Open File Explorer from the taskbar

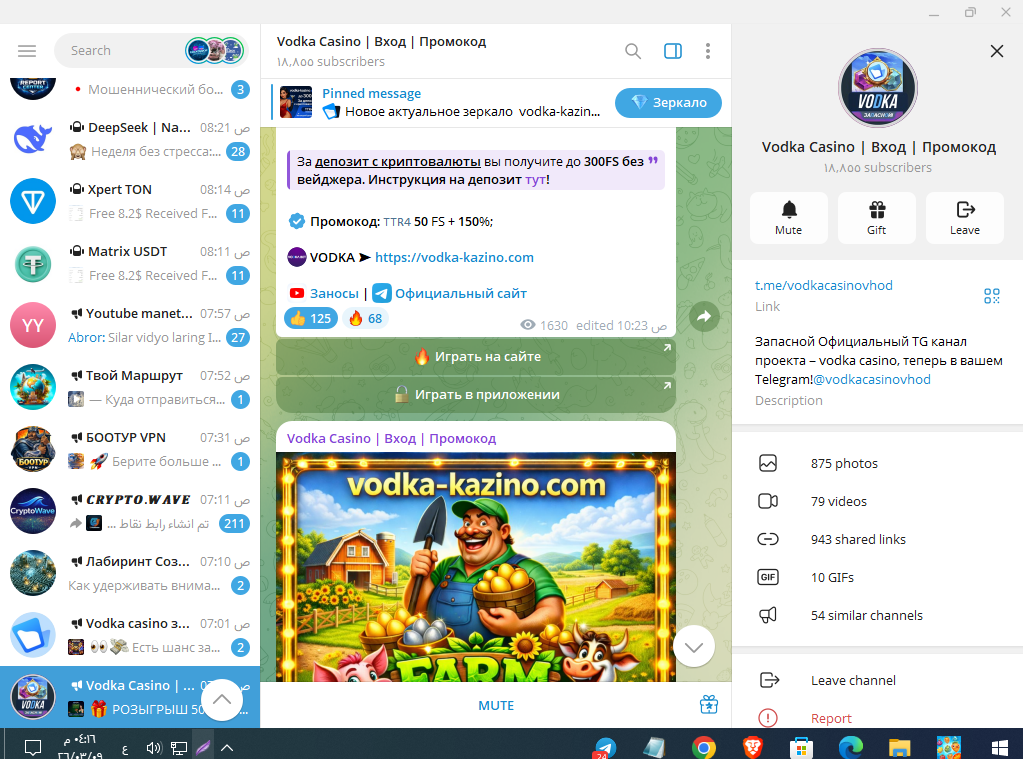pos(899,747)
